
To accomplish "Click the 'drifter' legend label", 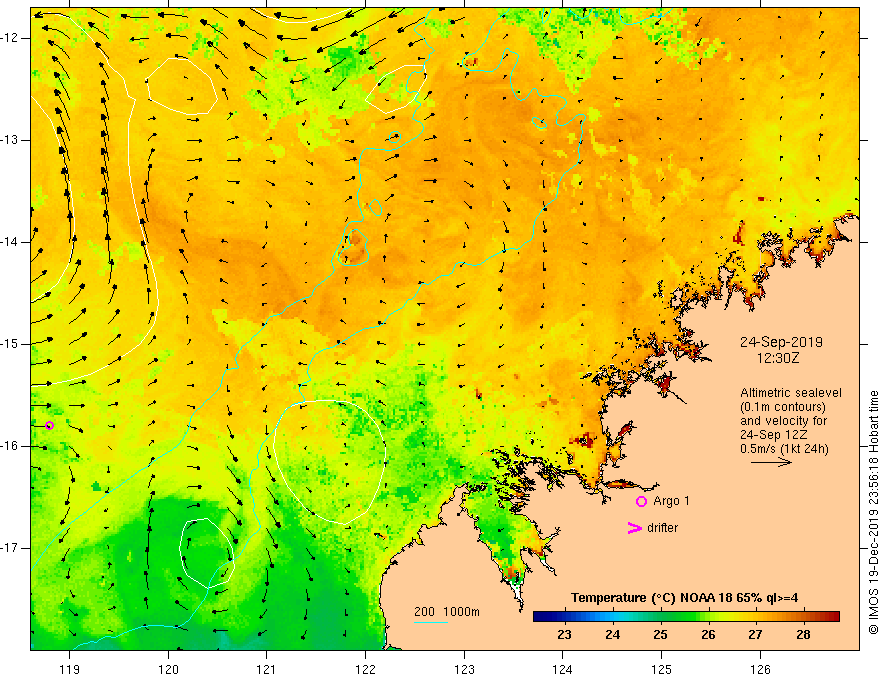I will tap(662, 528).
